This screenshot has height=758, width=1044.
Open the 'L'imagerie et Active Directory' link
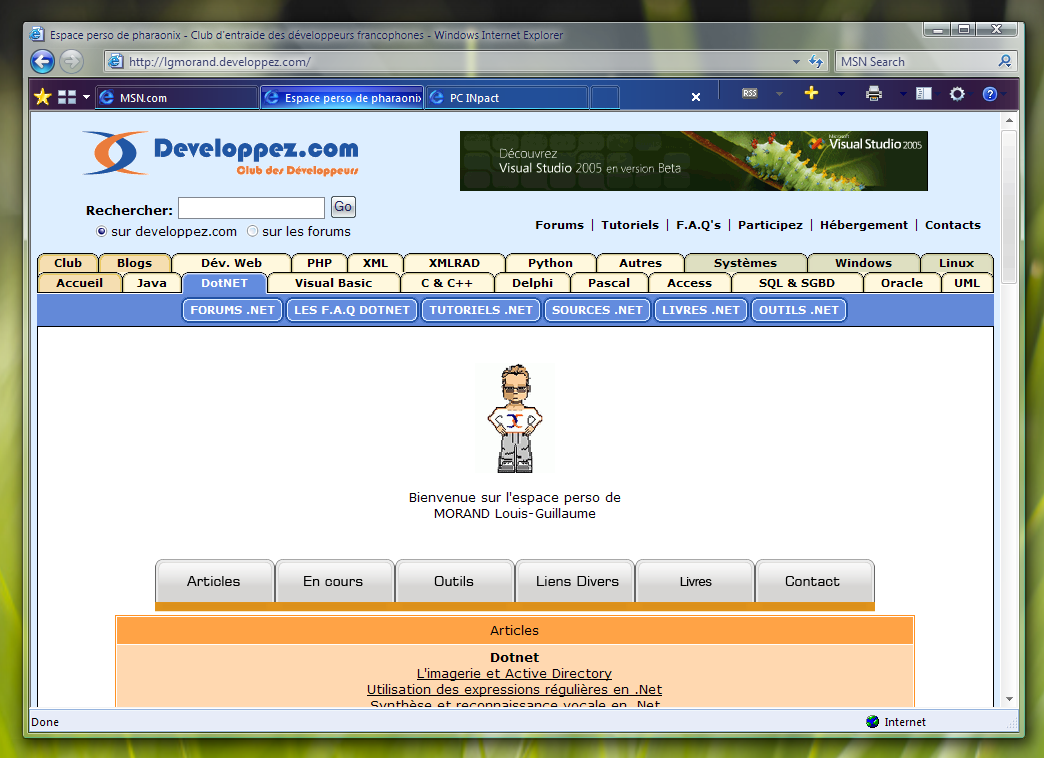pos(514,674)
